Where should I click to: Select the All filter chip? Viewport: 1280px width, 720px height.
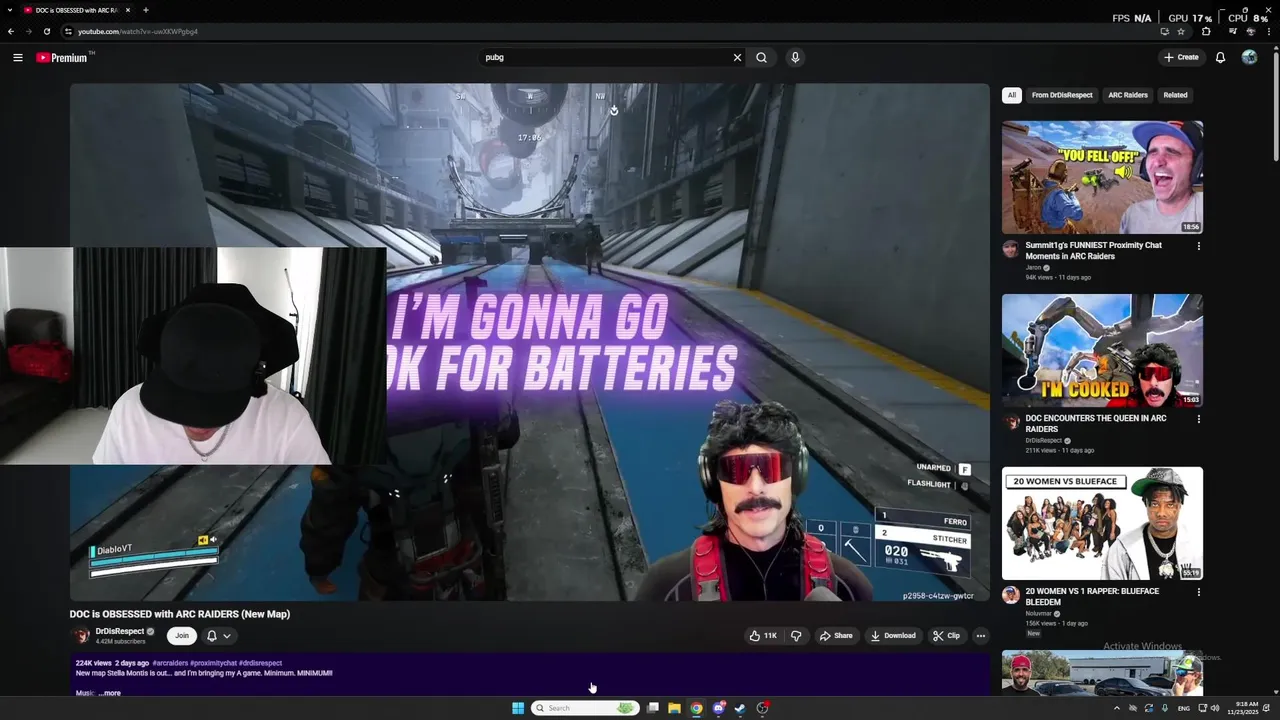pos(1011,95)
